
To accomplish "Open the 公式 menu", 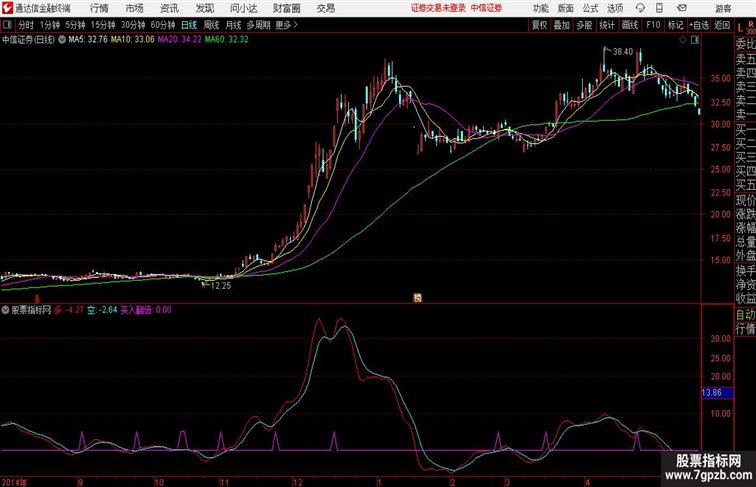I will pyautogui.click(x=590, y=9).
